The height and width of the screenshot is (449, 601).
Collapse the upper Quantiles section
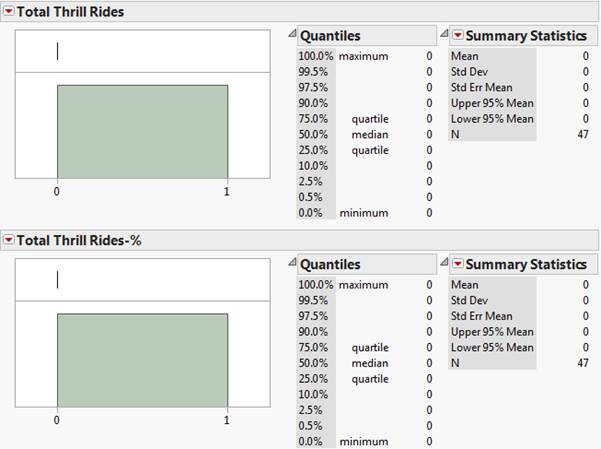(x=292, y=35)
